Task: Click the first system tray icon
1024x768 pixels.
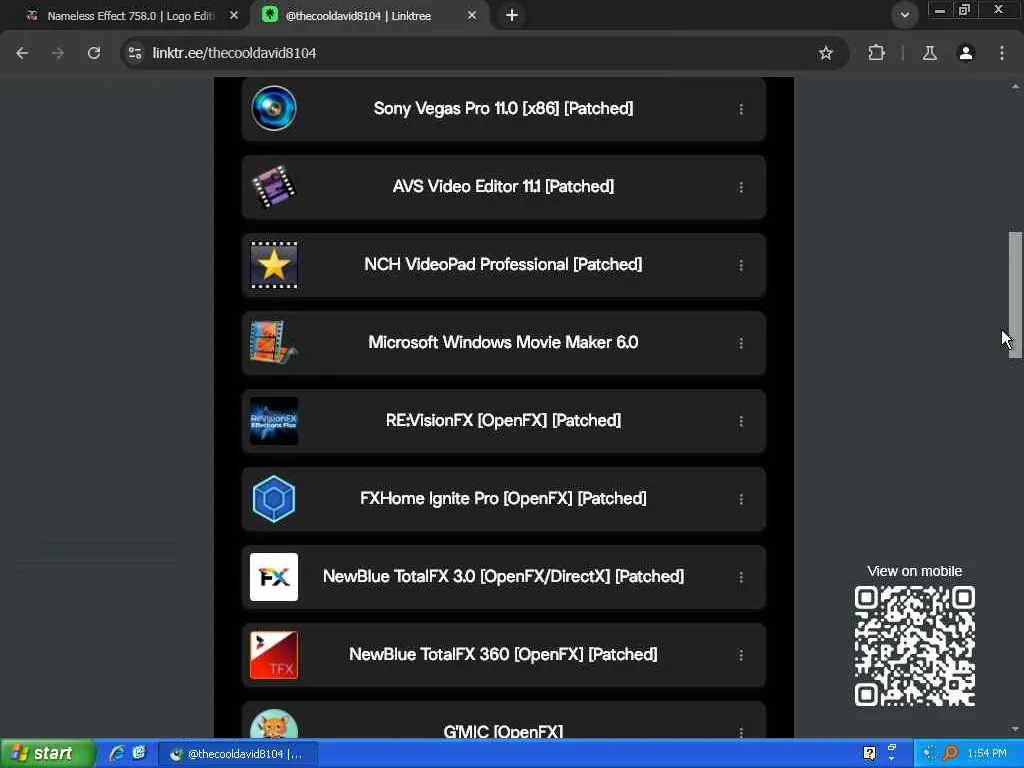Action: [x=929, y=754]
